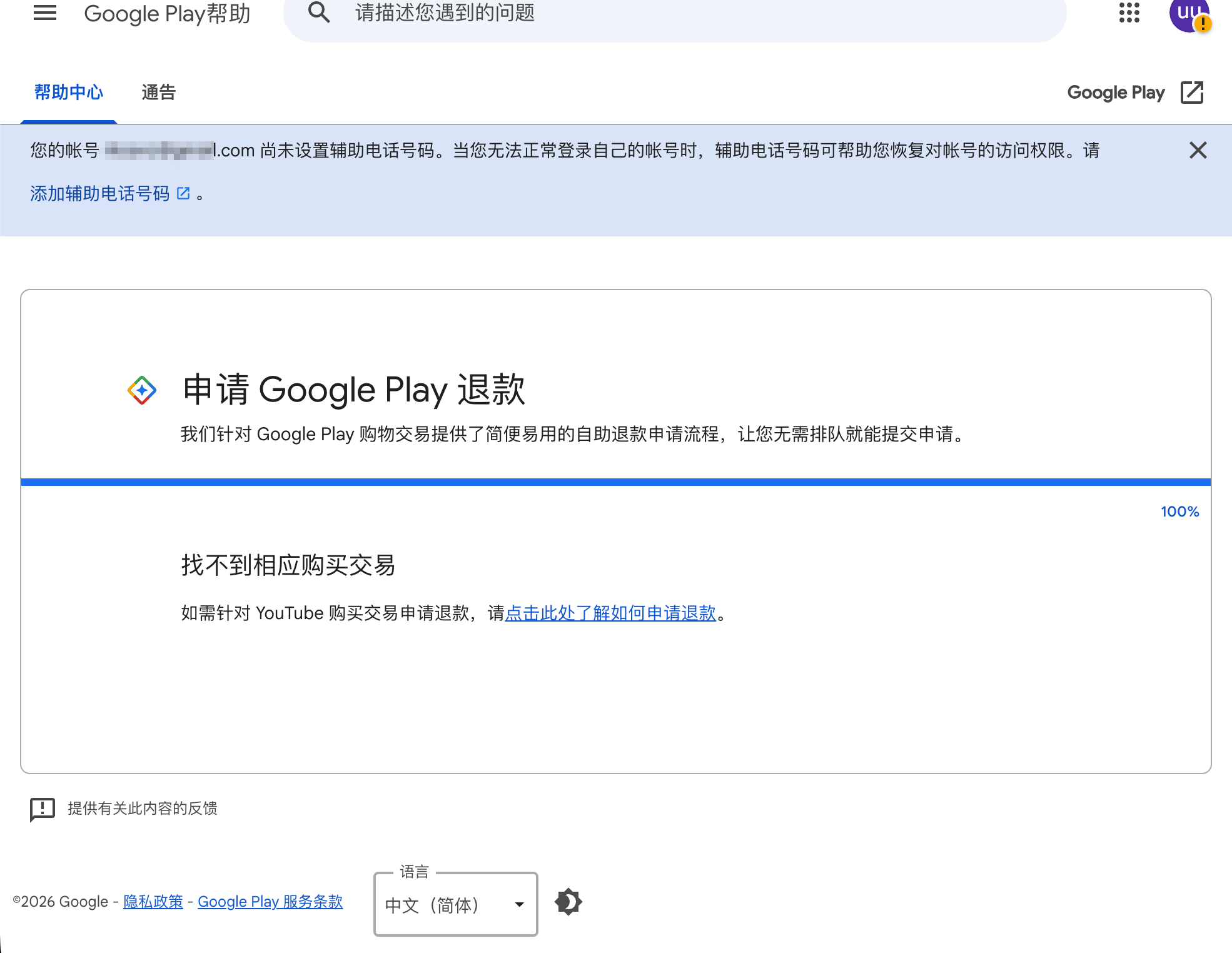Click the 100% progress label
Screen dimensions: 1232x953
pyautogui.click(x=1179, y=512)
